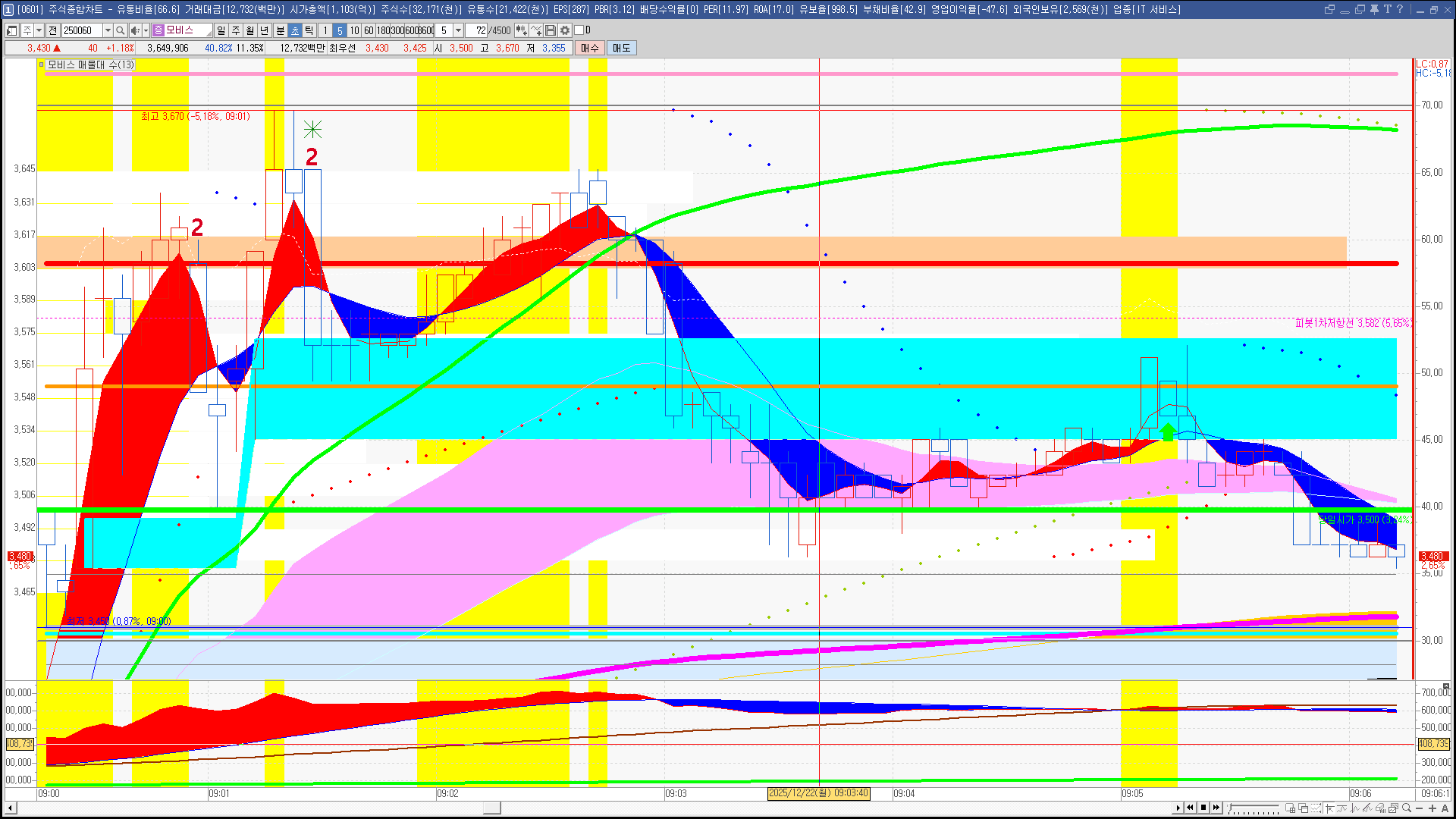The width and height of the screenshot is (1456, 819).
Task: Select the 분 (minute) period tab
Action: [280, 30]
